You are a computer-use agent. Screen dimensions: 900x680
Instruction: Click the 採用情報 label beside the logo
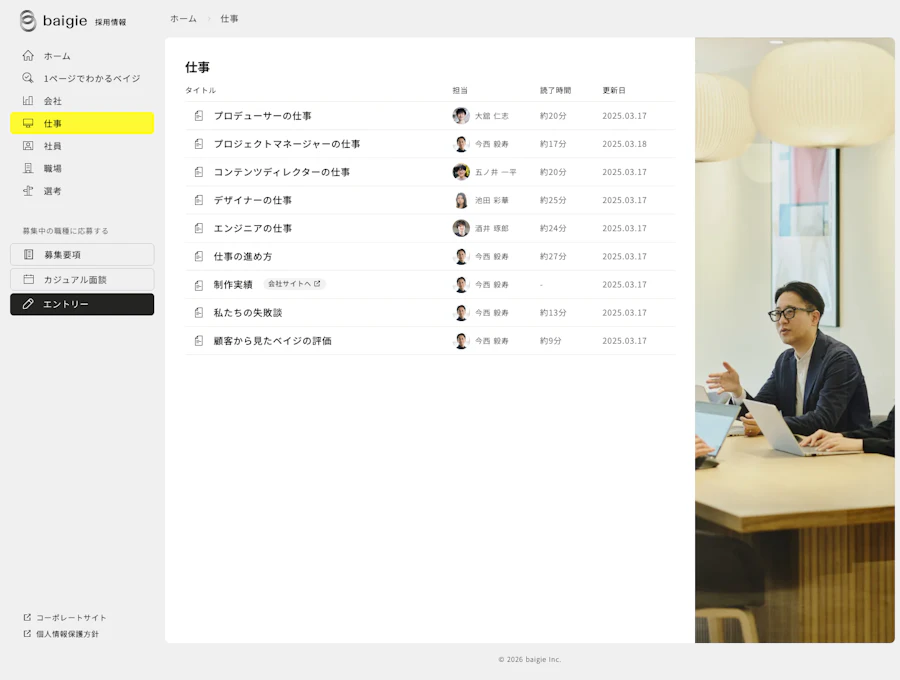(x=111, y=22)
